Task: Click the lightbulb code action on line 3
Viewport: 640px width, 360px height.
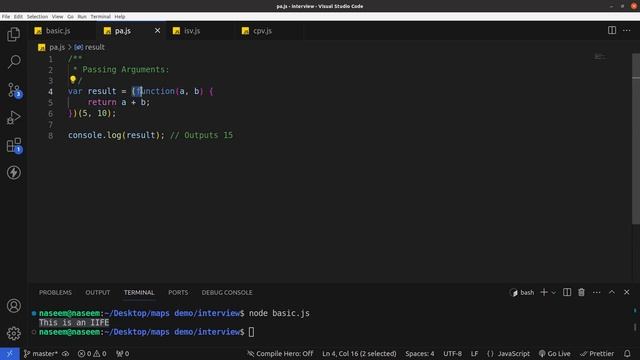Action: (x=73, y=80)
